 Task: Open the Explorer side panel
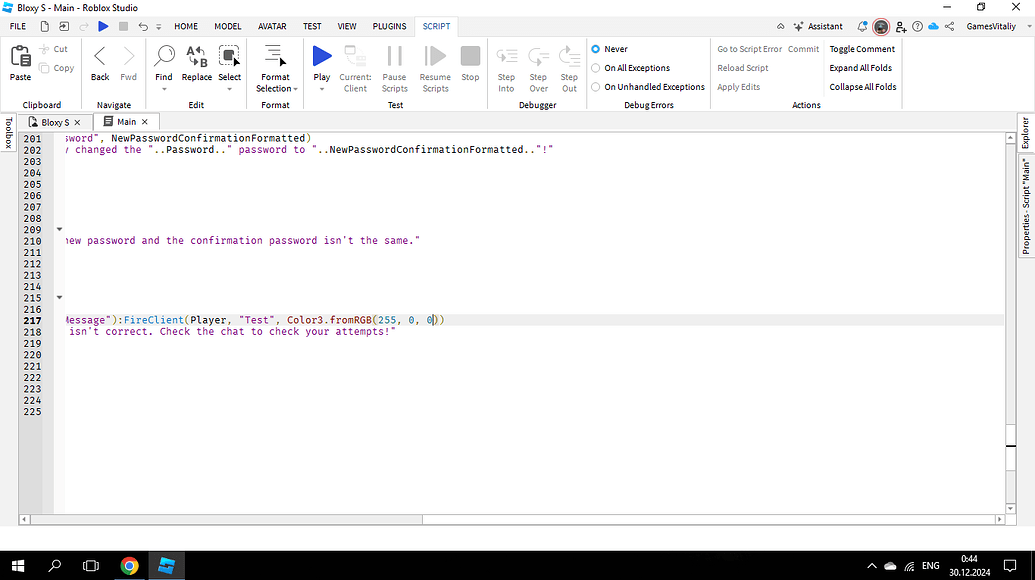point(1025,133)
